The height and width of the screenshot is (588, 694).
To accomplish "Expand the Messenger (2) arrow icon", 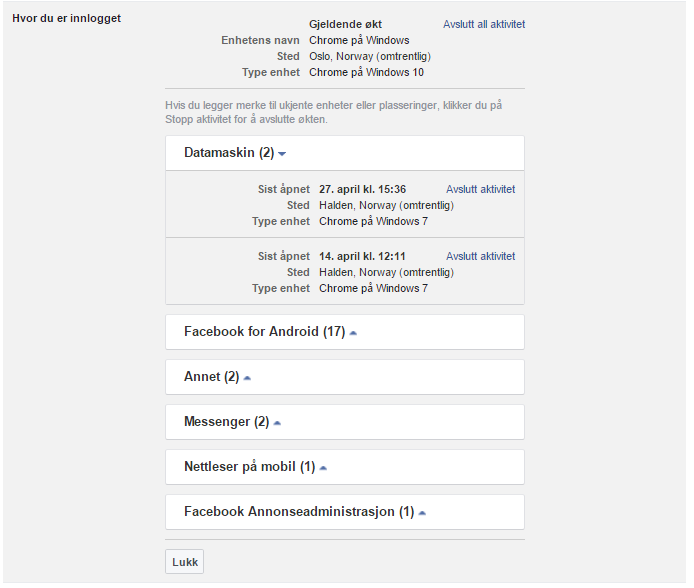I will tap(277, 423).
